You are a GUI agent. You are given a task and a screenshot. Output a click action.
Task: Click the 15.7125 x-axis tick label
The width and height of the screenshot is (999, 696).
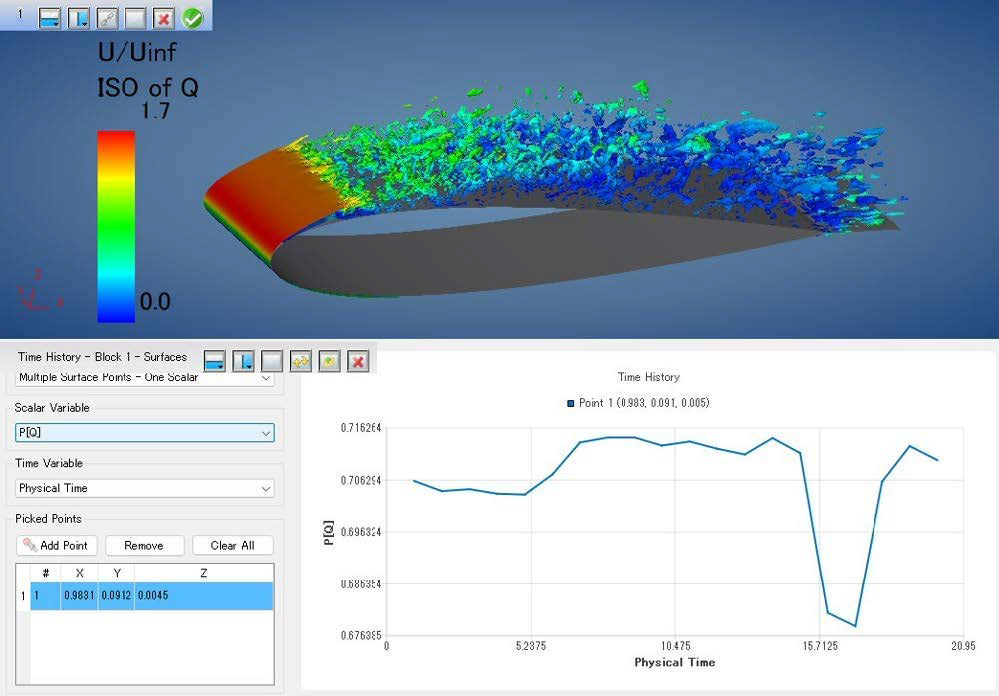[820, 646]
